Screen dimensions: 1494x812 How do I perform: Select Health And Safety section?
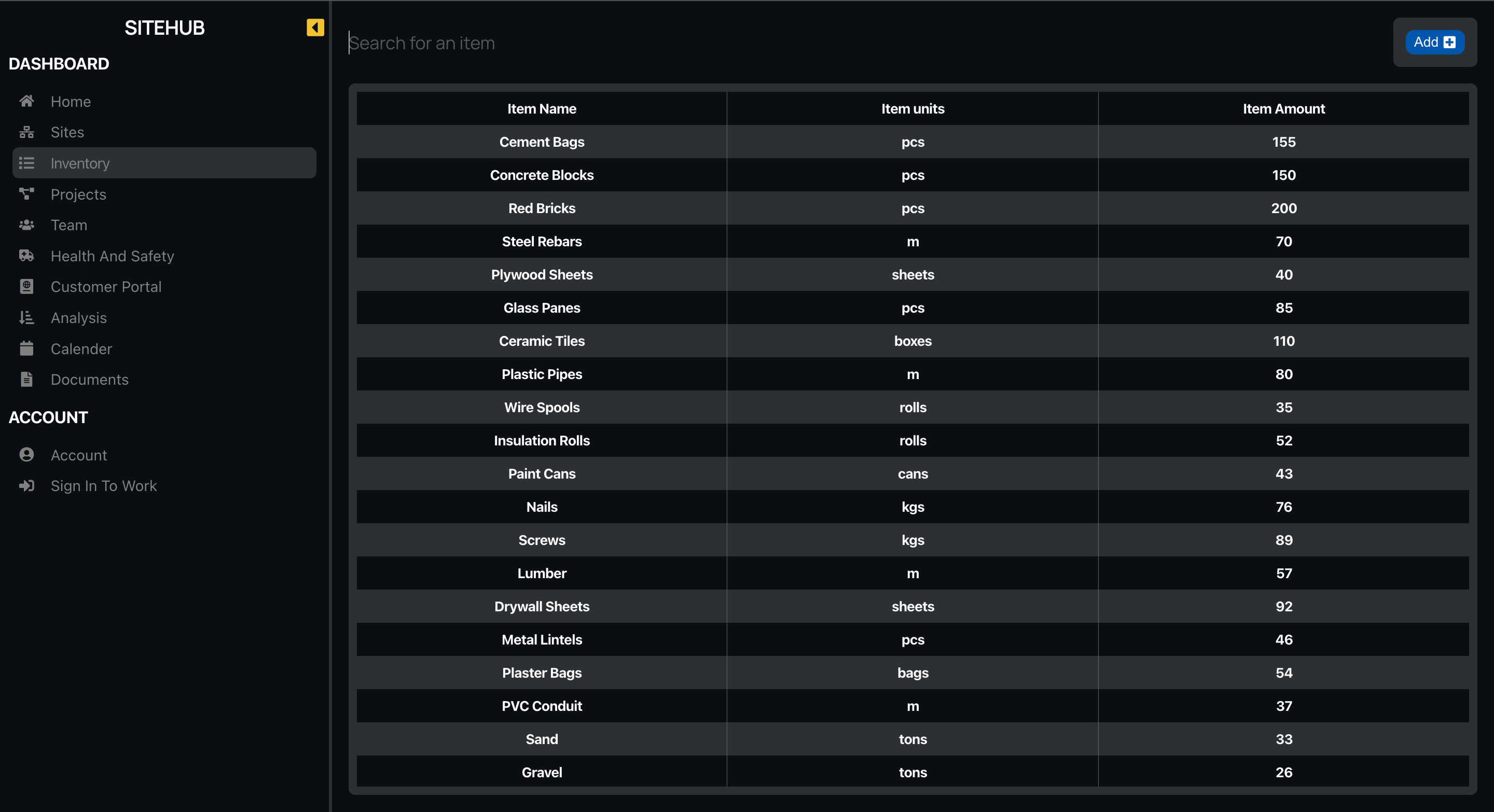[112, 255]
